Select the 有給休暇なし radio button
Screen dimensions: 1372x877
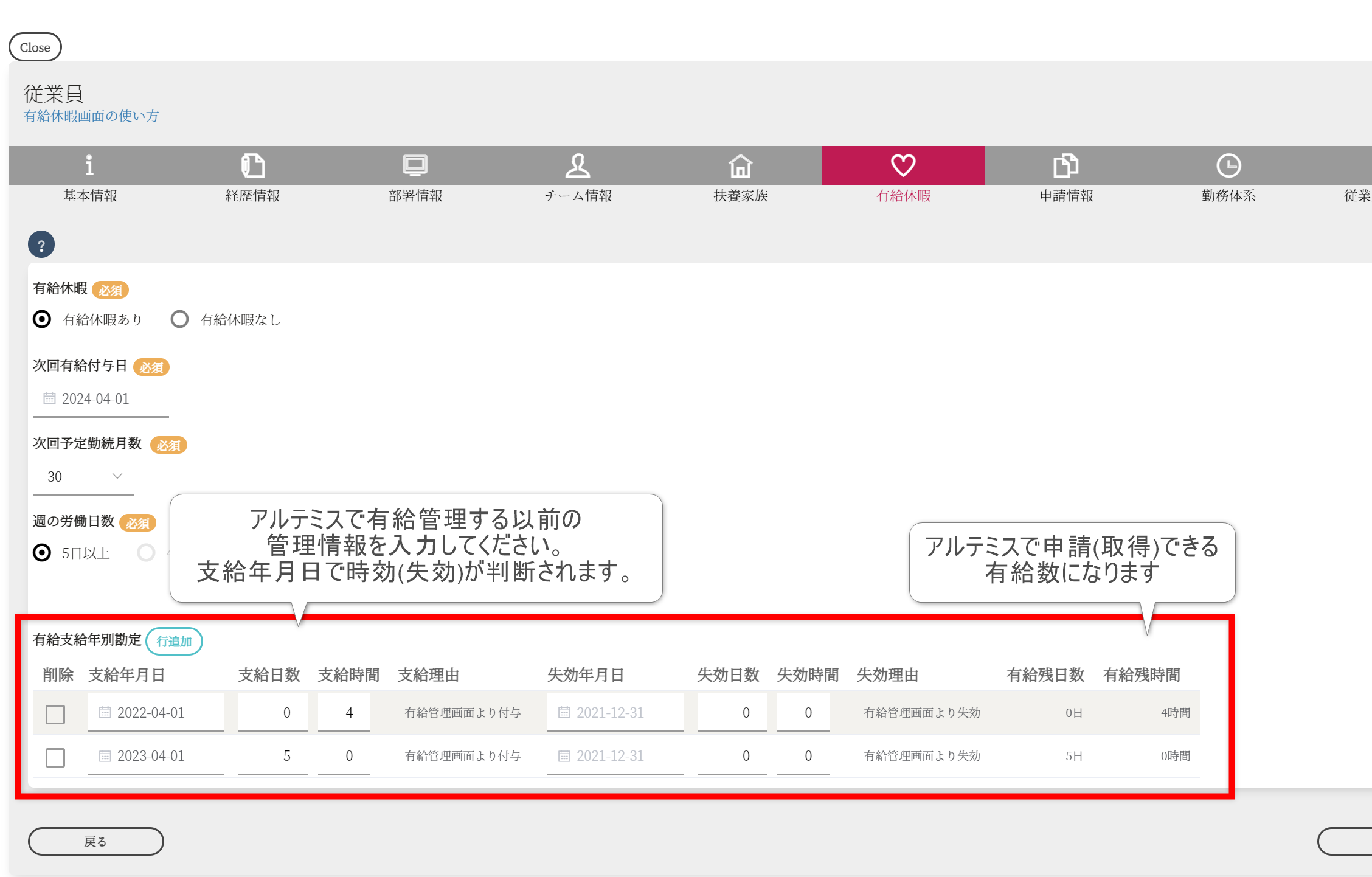point(180,319)
